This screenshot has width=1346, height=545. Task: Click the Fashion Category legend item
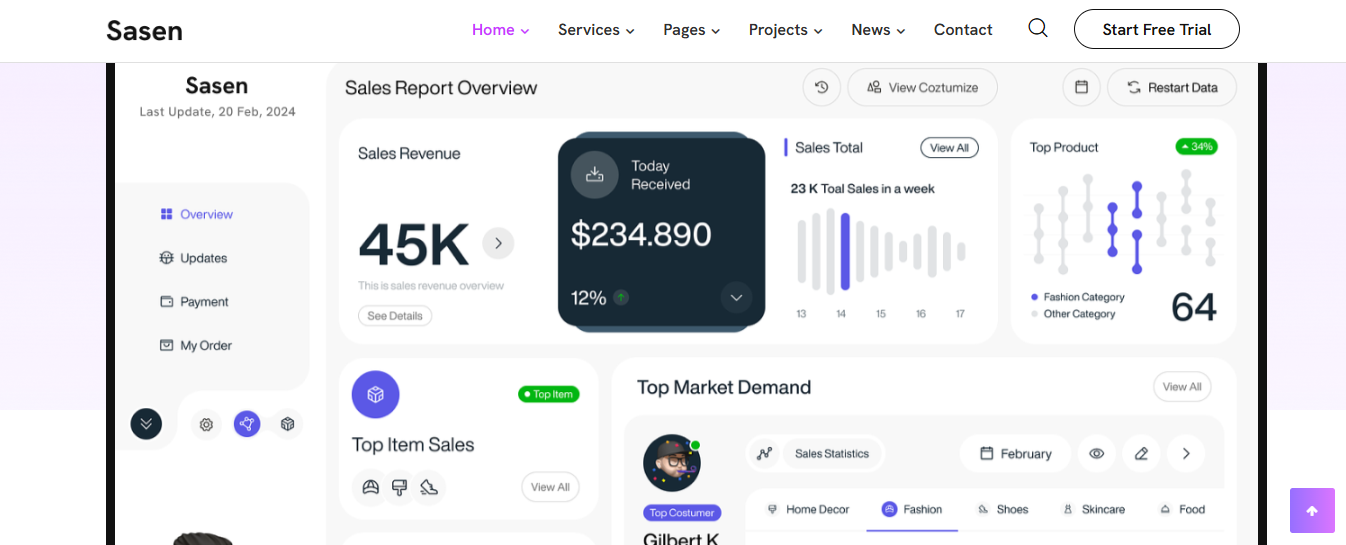click(1077, 297)
